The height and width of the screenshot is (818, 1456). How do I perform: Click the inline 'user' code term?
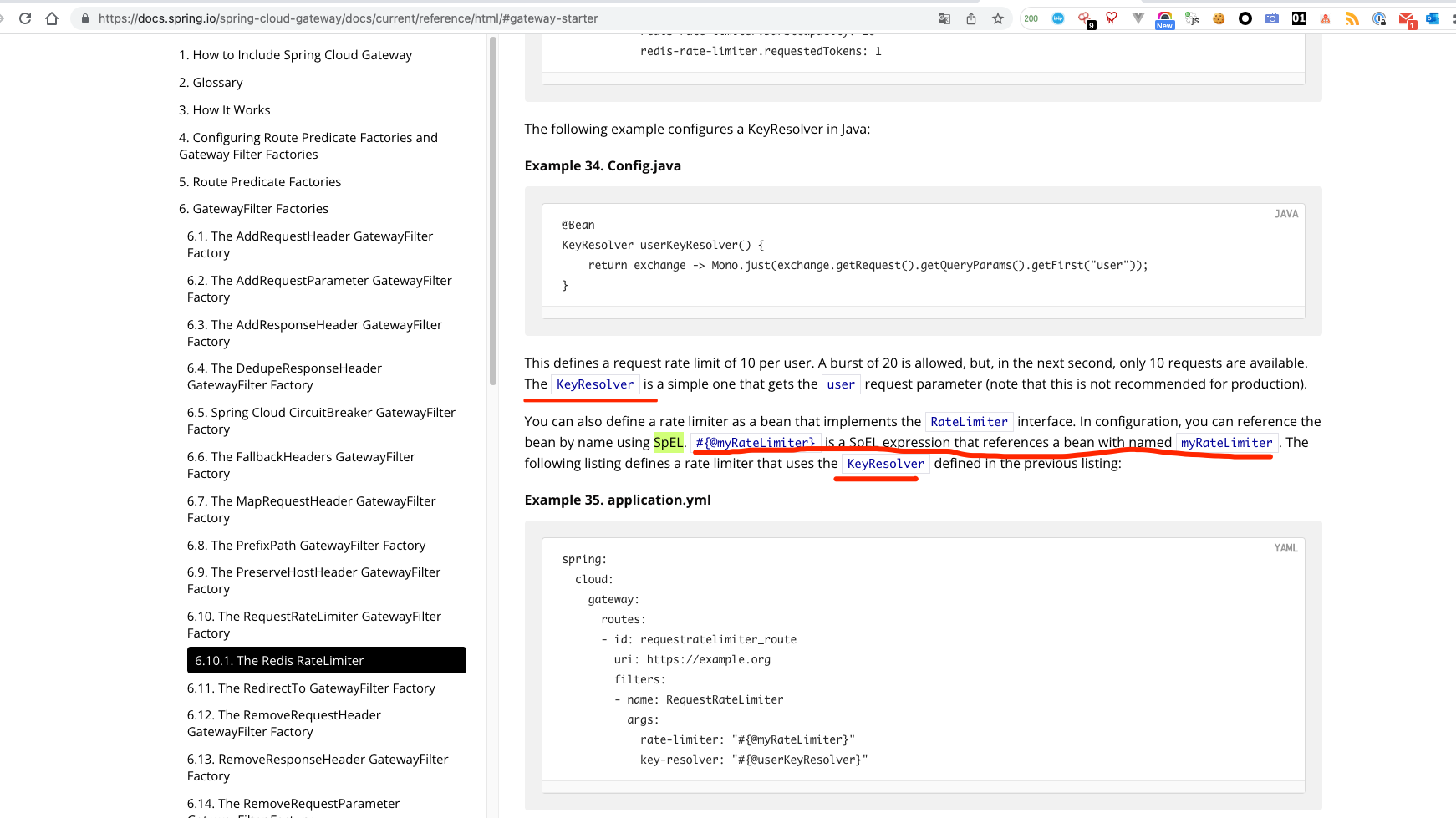841,384
